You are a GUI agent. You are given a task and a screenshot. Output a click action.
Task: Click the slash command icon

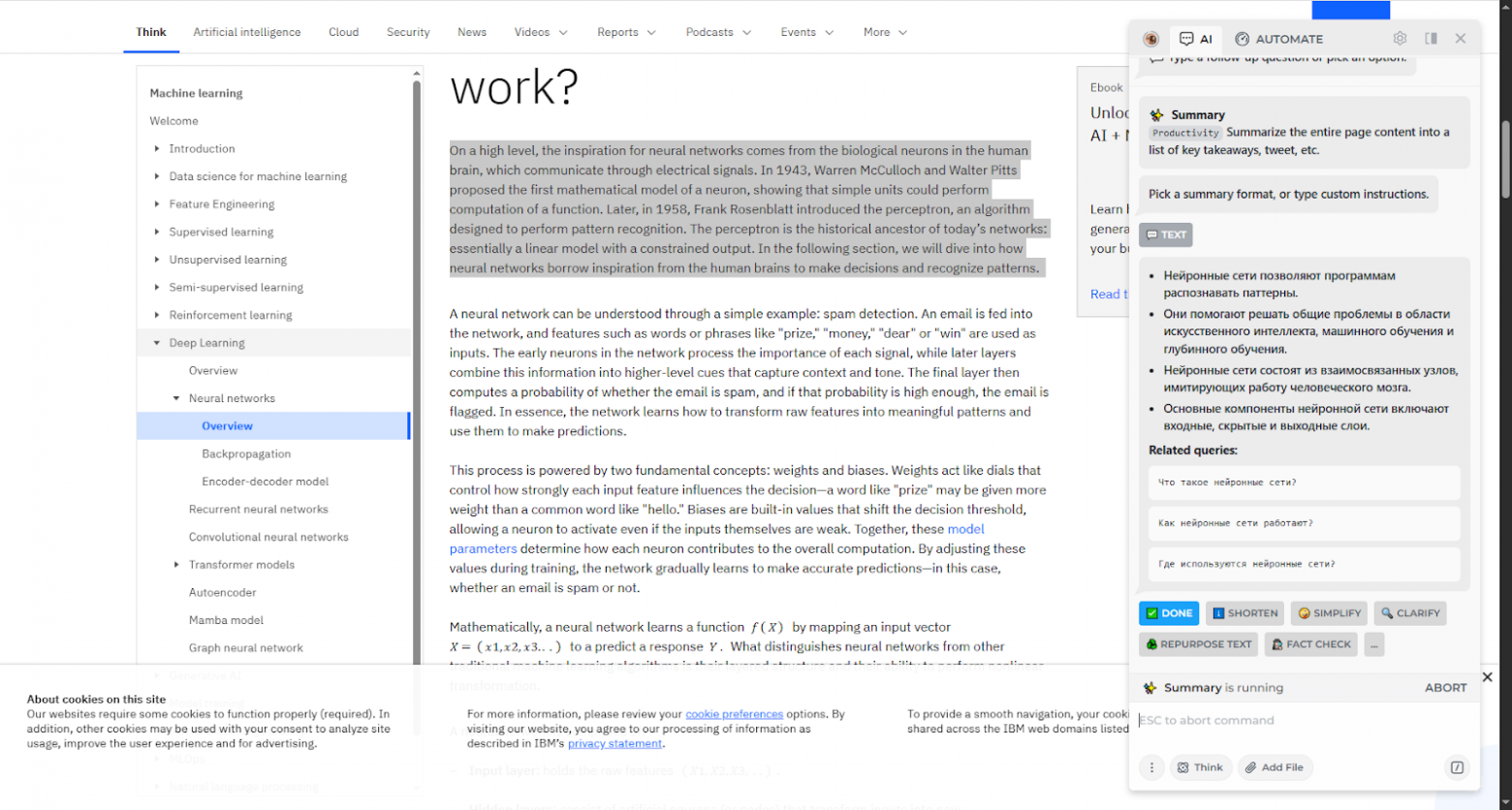pyautogui.click(x=1457, y=767)
